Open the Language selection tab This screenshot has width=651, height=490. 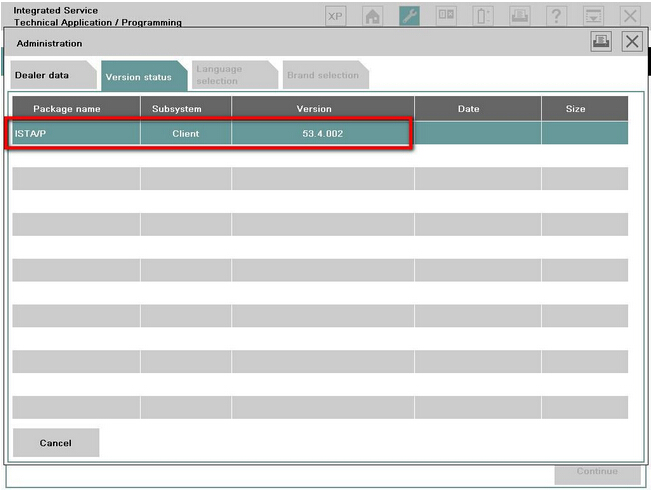235,75
